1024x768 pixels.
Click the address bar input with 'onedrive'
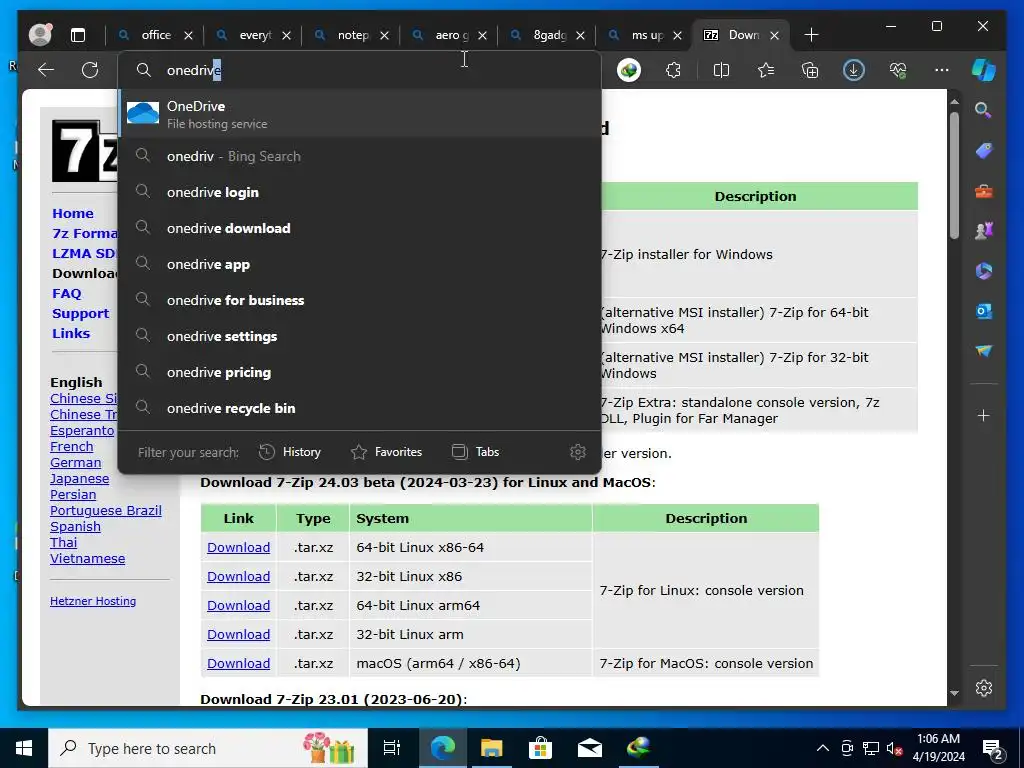tap(360, 70)
